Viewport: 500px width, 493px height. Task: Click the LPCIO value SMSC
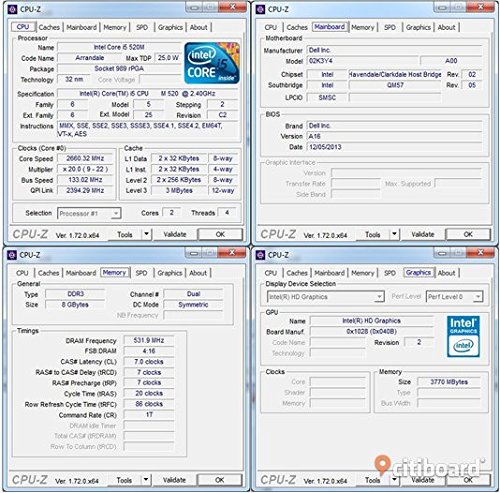click(327, 97)
